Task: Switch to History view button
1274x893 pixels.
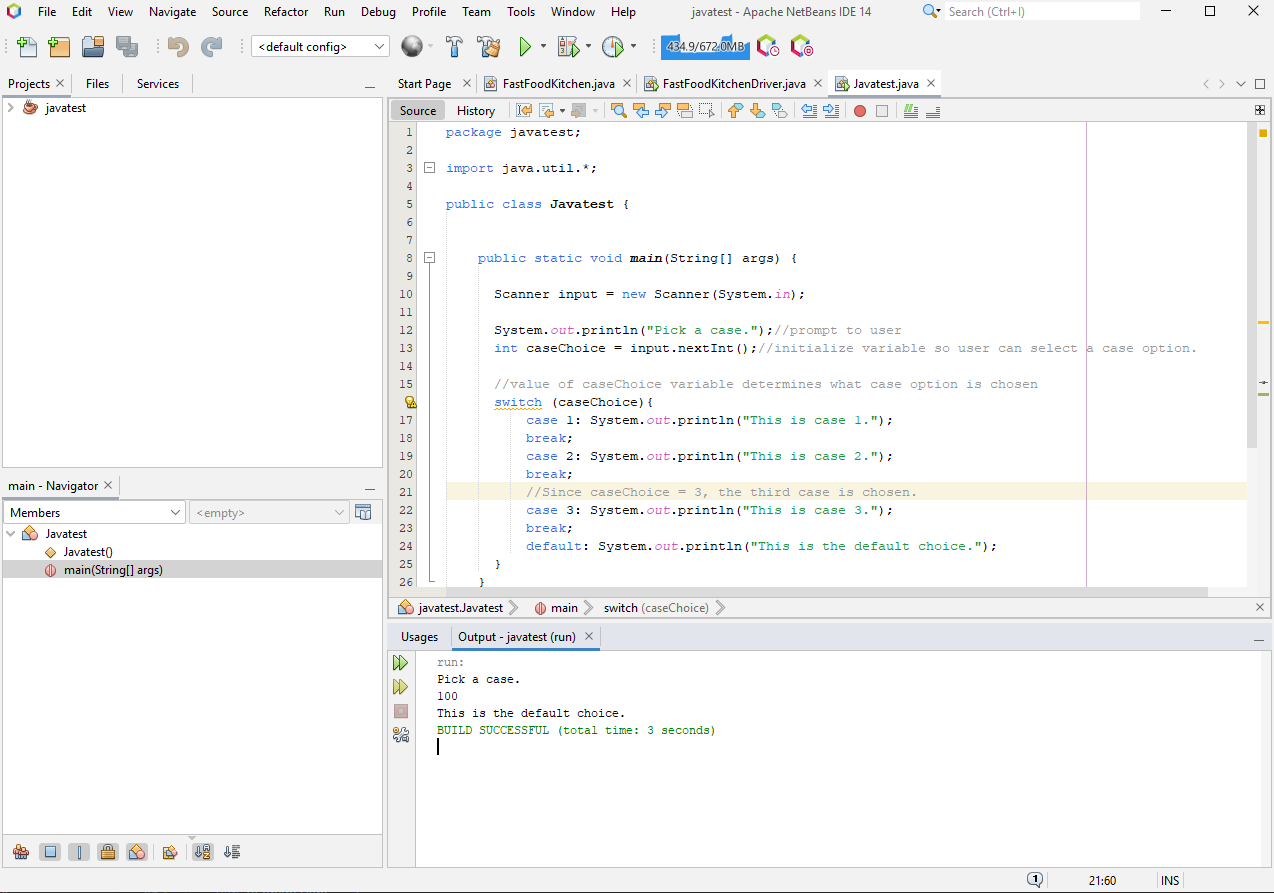Action: click(x=476, y=111)
